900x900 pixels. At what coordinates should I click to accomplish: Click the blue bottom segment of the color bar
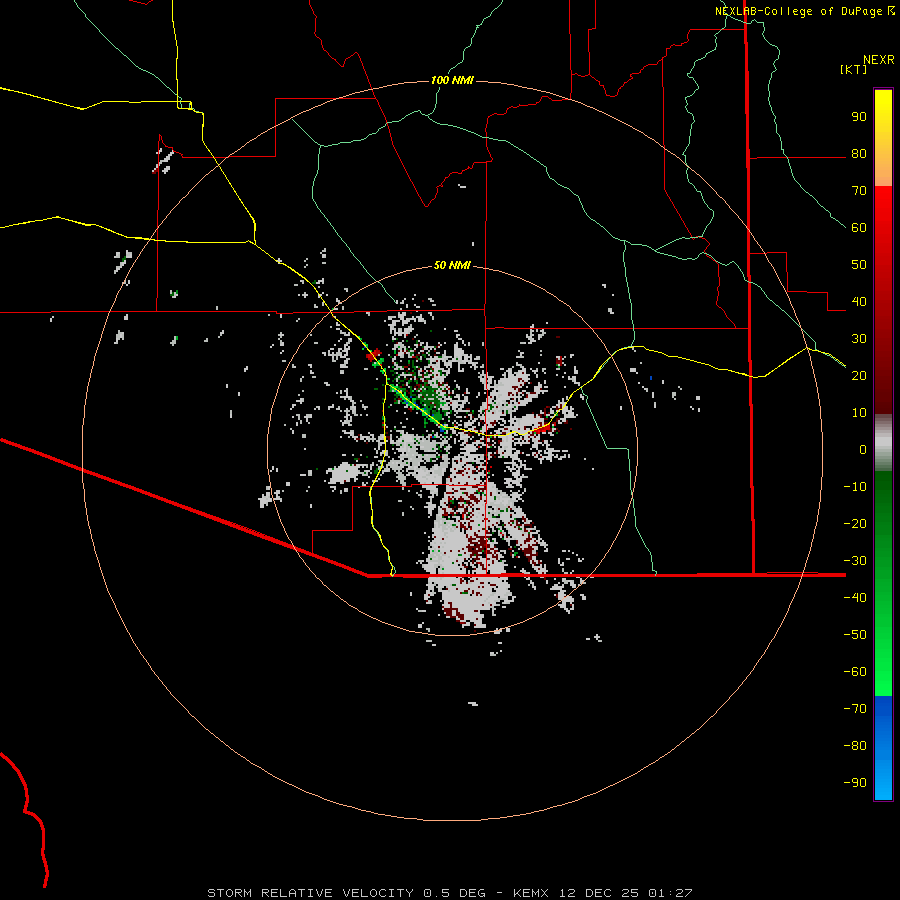883,748
